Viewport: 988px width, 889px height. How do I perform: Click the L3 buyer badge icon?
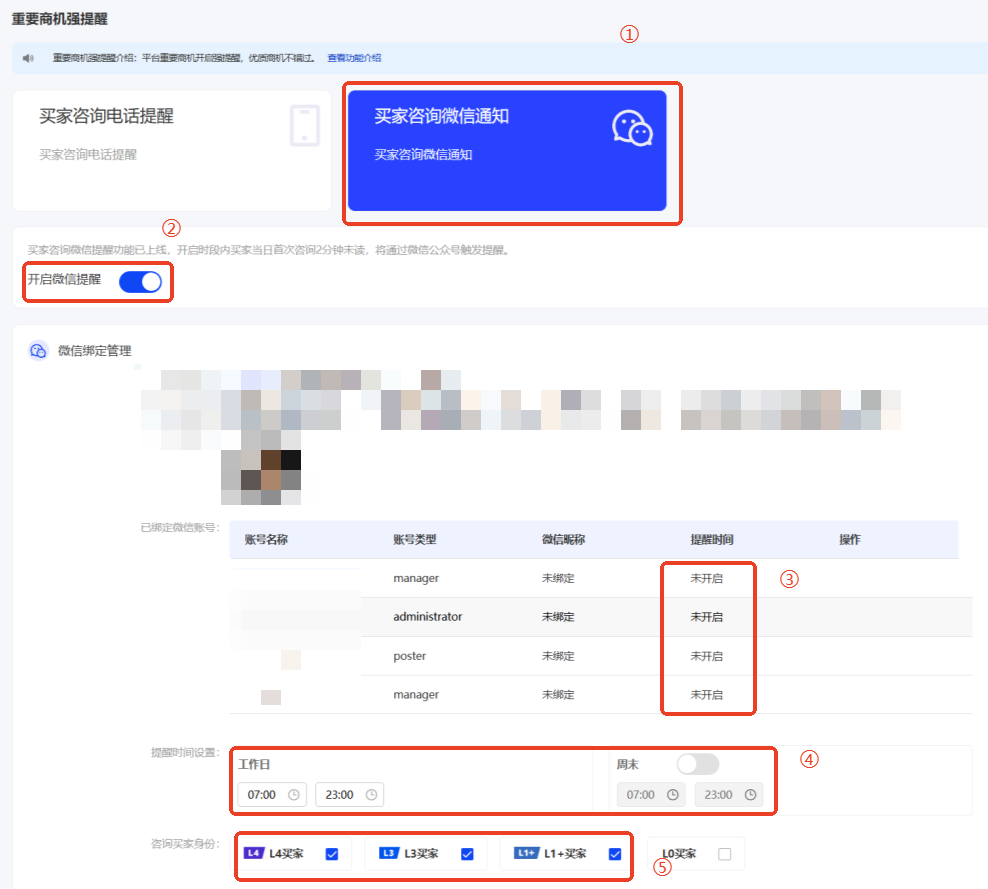point(389,853)
